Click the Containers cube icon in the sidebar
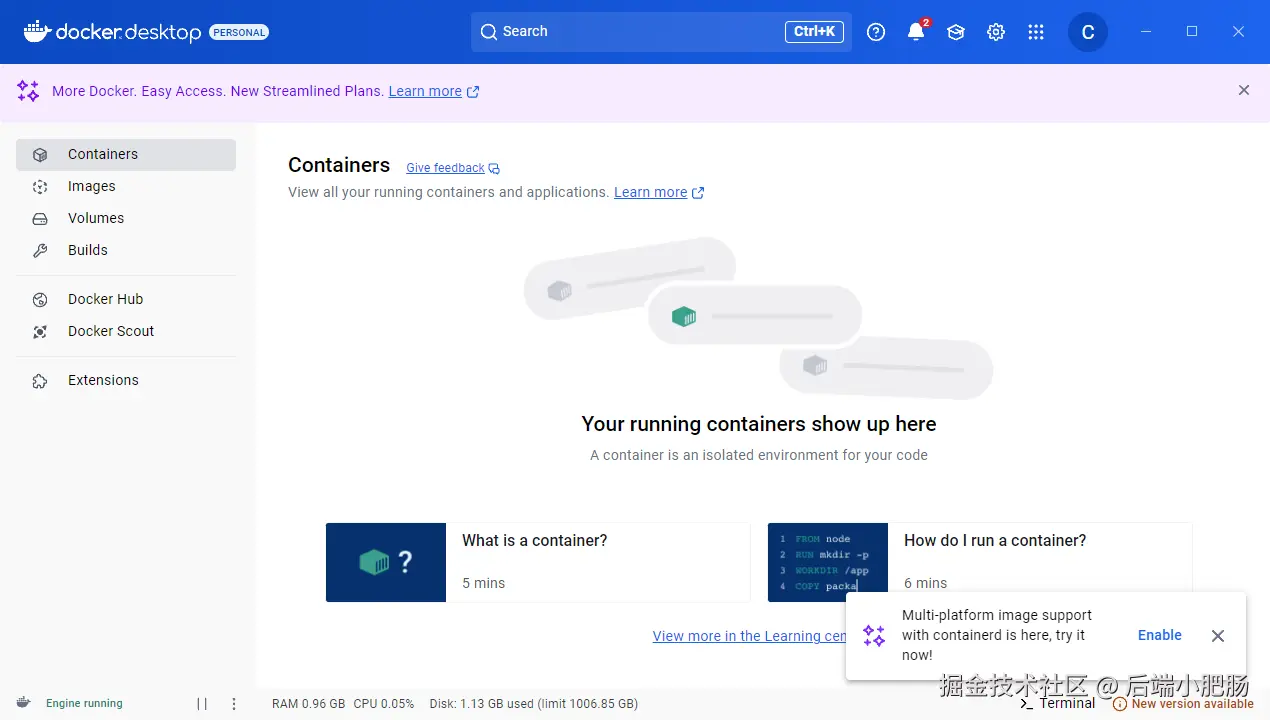Image resolution: width=1270 pixels, height=720 pixels. click(x=40, y=155)
